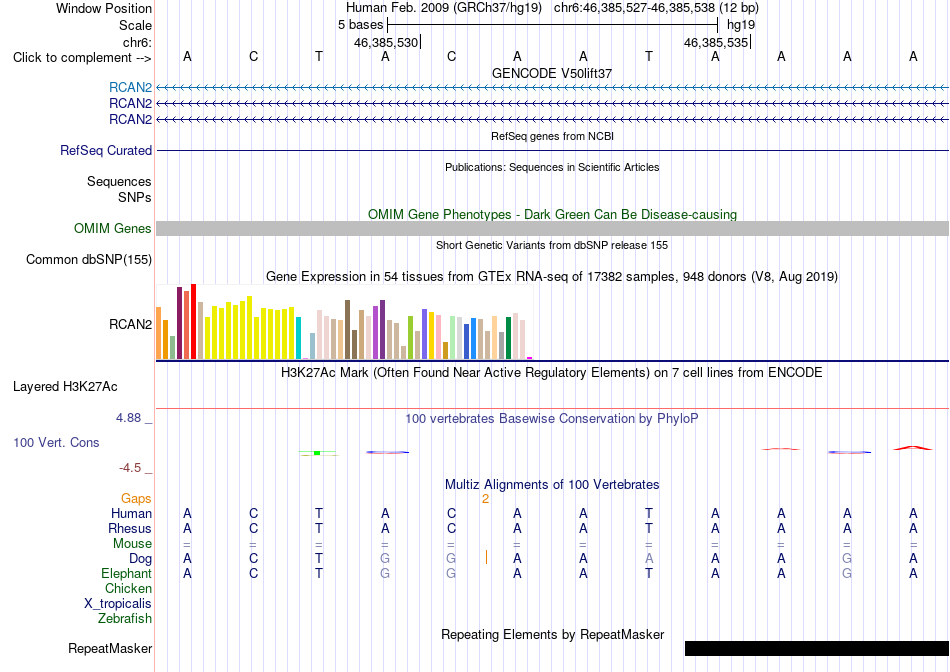Image resolution: width=950 pixels, height=672 pixels.
Task: Click the tallest red bar in GTEx chart
Action: [193, 322]
